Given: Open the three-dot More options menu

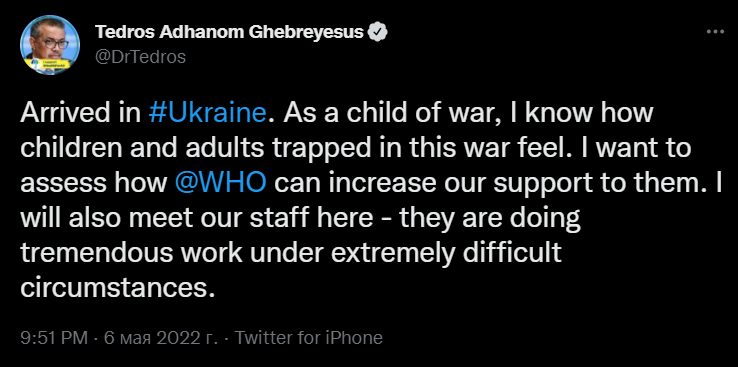Looking at the screenshot, I should (715, 32).
